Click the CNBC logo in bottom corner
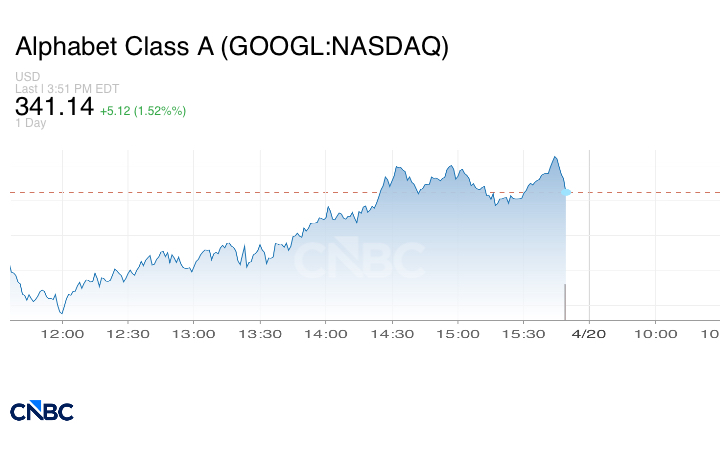This screenshot has height=450, width=720. coord(41,410)
